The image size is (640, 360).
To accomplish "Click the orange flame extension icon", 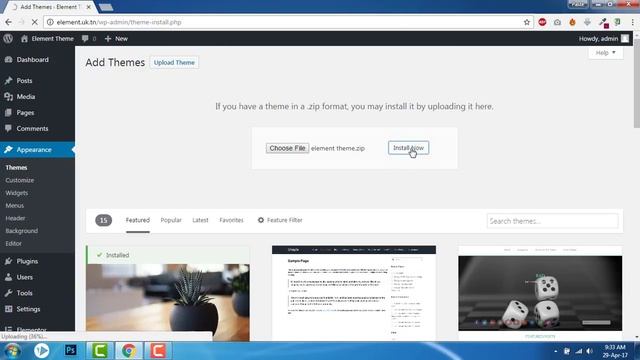I will (x=572, y=22).
